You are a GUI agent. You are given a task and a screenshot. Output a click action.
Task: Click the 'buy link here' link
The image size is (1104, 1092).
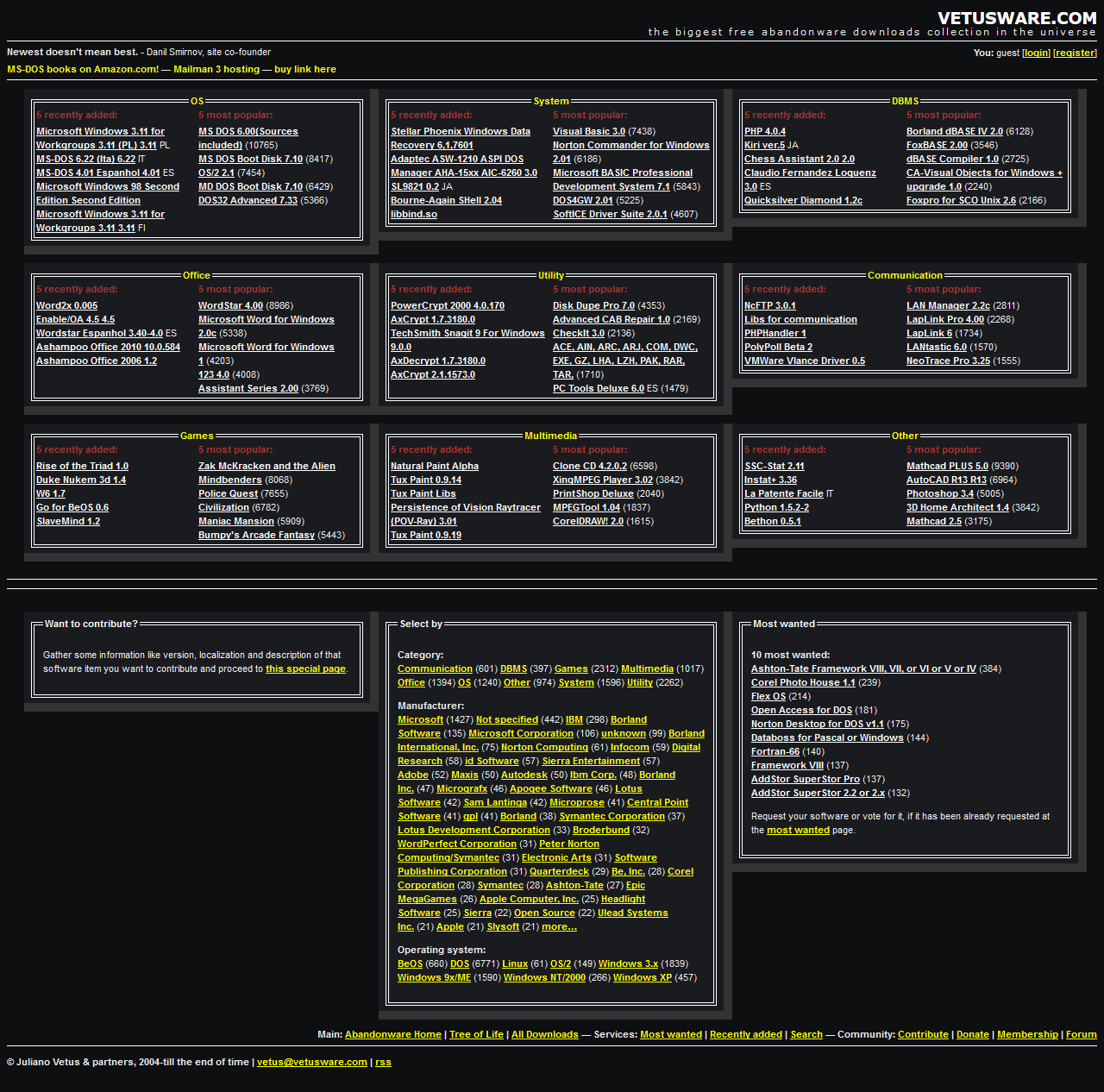(305, 69)
